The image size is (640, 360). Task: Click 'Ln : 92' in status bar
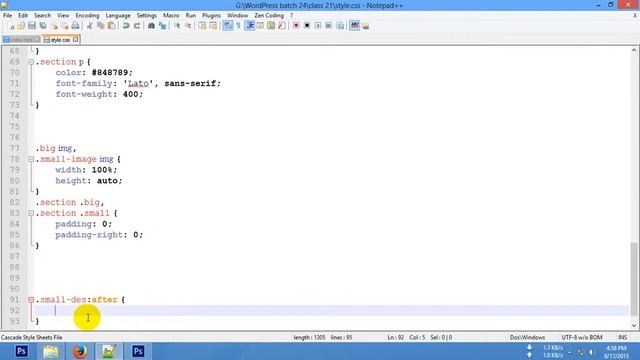coord(396,338)
